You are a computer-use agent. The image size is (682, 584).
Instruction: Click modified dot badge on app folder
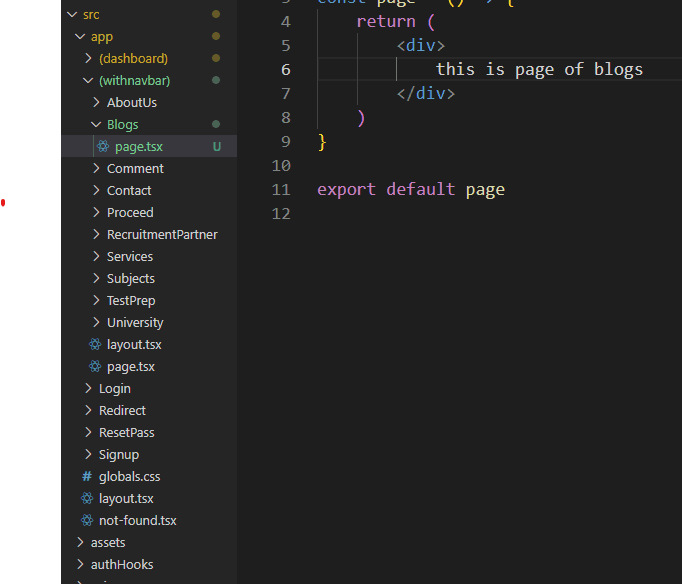[216, 36]
